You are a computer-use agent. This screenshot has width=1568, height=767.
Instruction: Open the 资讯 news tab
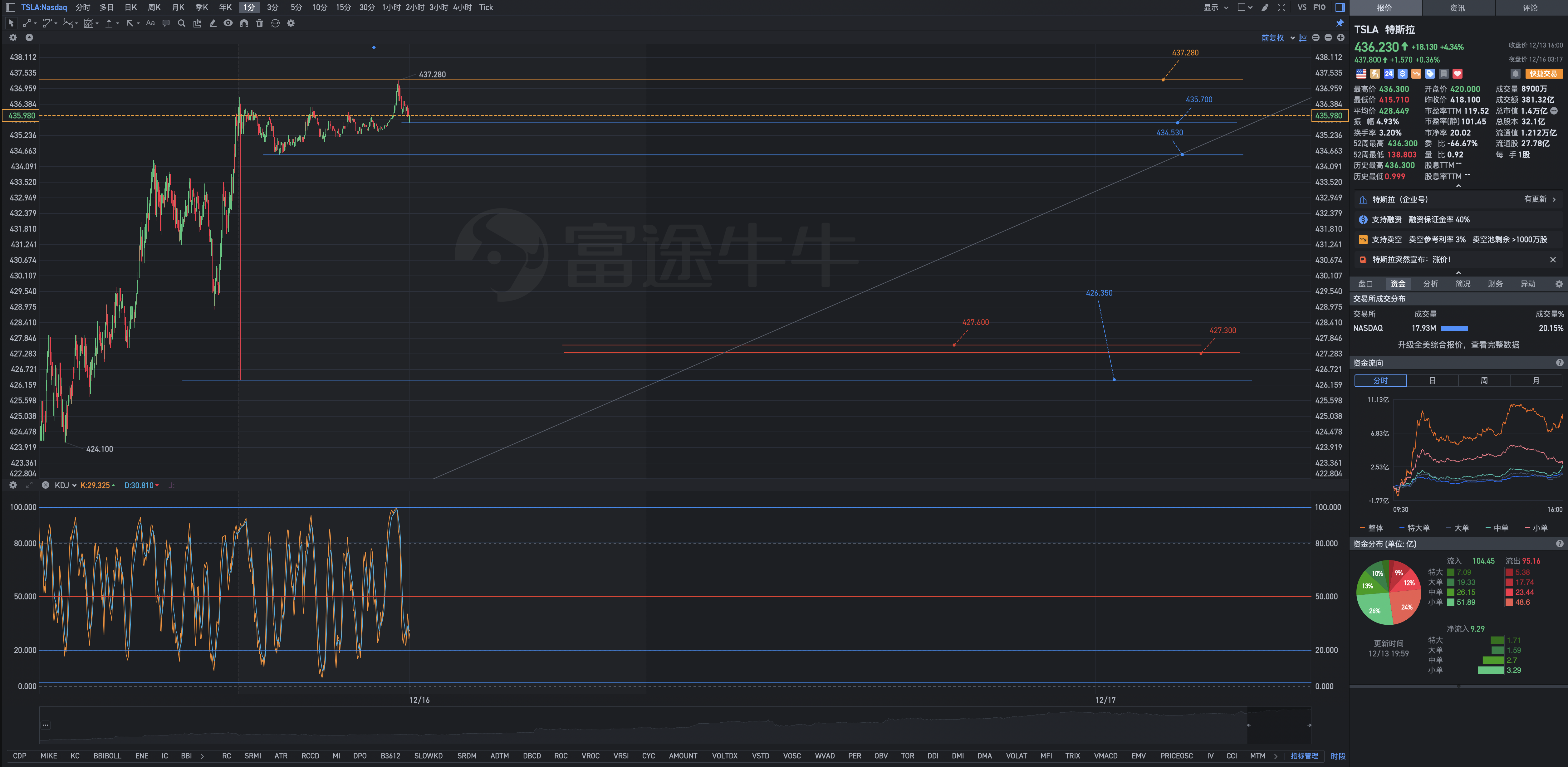coord(1457,8)
